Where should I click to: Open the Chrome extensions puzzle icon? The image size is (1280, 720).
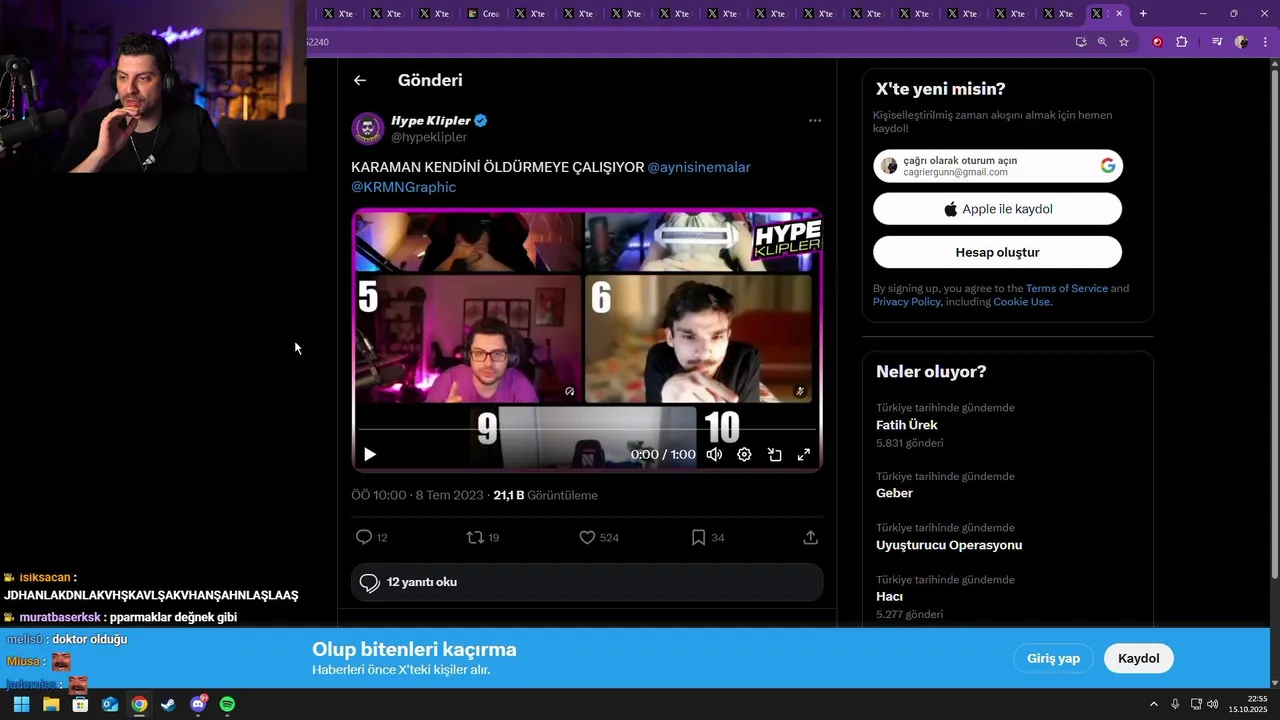tap(1182, 42)
